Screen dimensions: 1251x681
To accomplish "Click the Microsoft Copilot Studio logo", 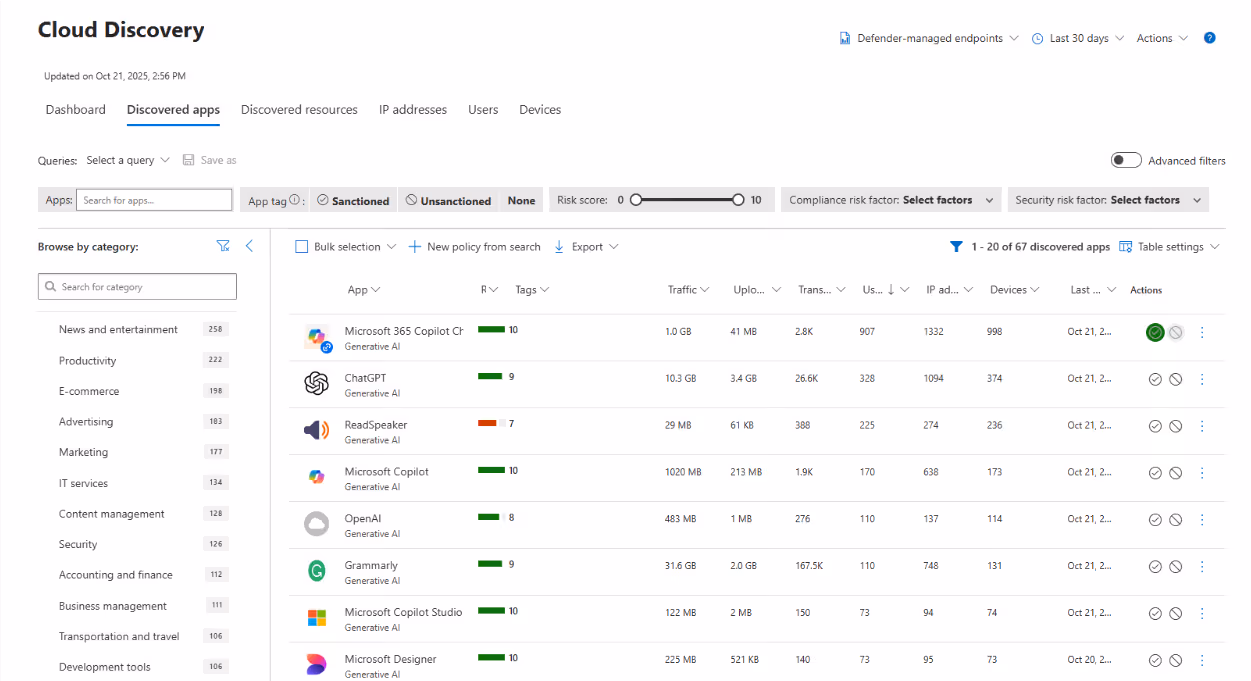I will (x=316, y=618).
